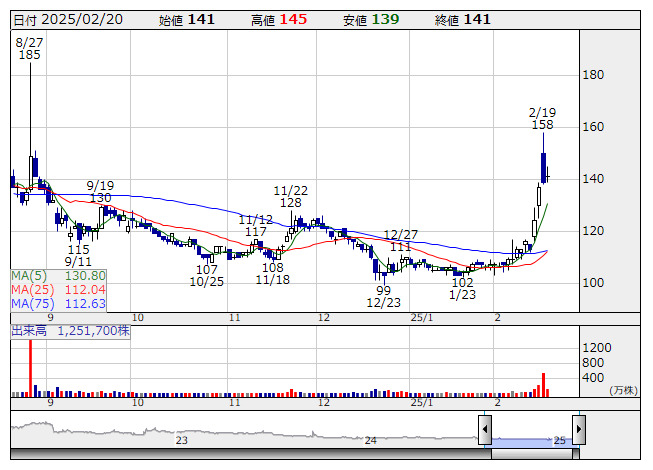Click the 108 11/18 low annotation
This screenshot has width=653, height=470.
(x=272, y=274)
